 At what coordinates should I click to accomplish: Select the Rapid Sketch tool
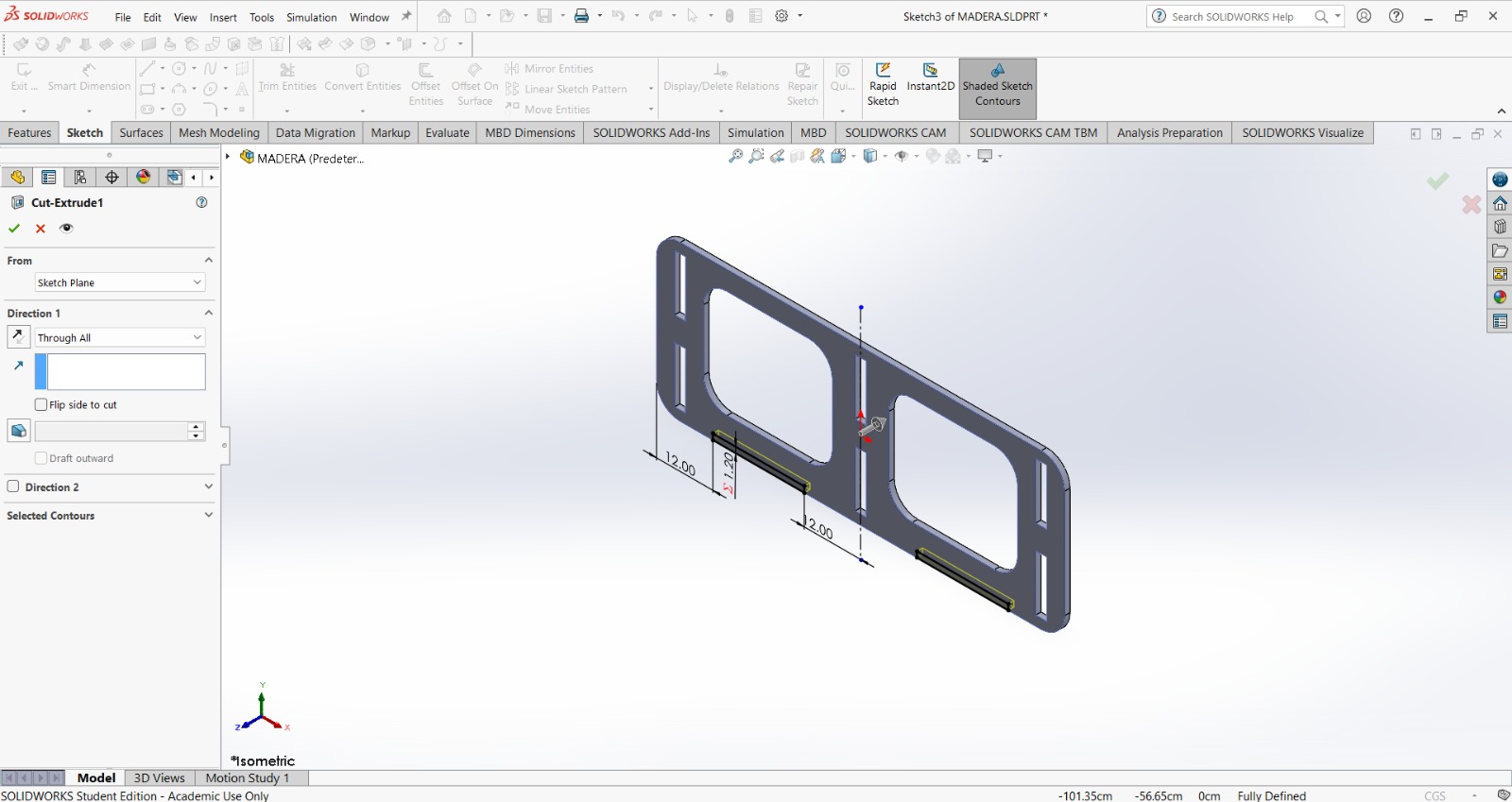[x=883, y=85]
